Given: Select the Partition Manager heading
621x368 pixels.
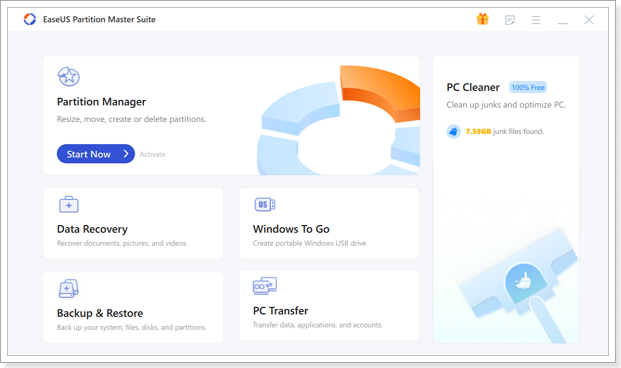Looking at the screenshot, I should pyautogui.click(x=101, y=102).
